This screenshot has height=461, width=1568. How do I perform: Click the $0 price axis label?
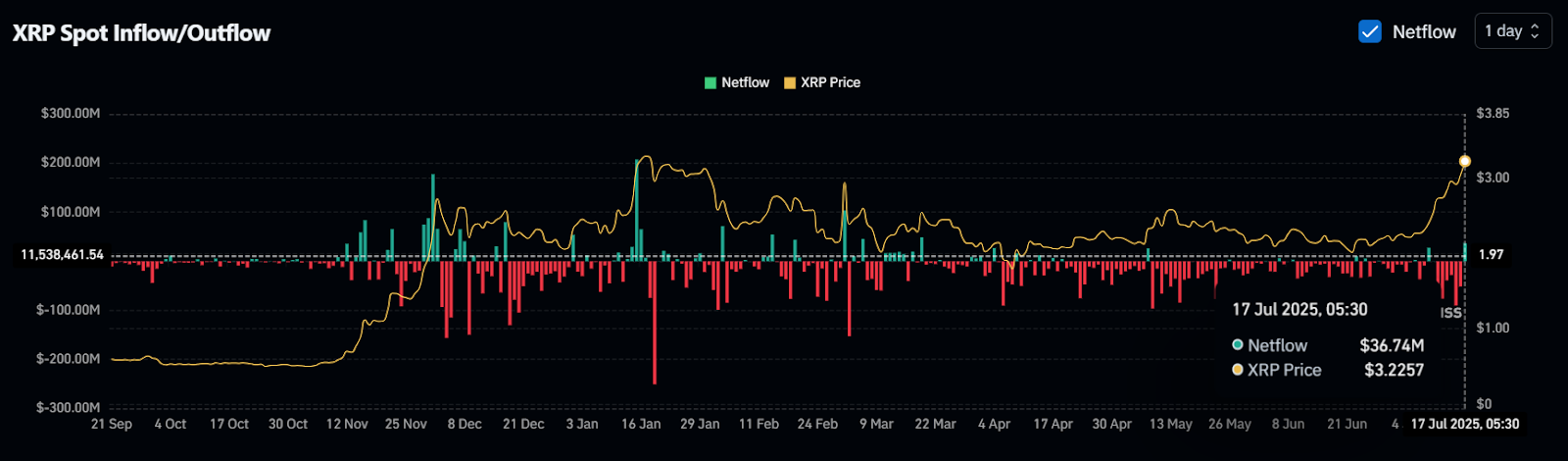pyautogui.click(x=1484, y=404)
